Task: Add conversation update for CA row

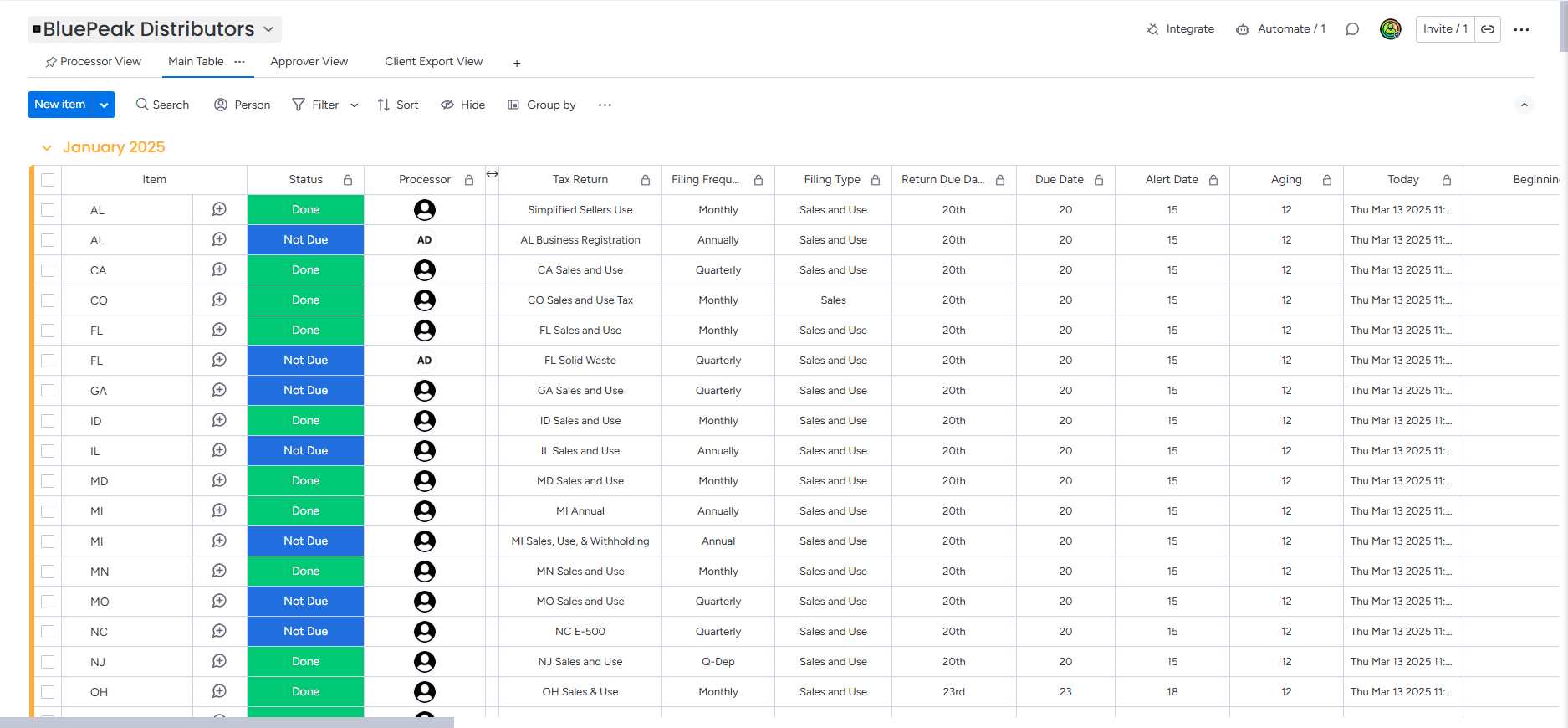Action: coord(219,269)
